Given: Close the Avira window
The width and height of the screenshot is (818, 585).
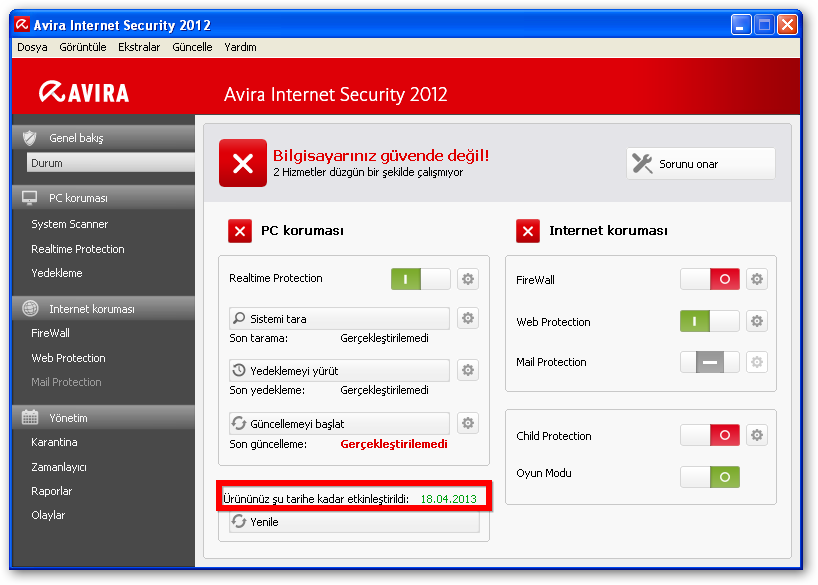Looking at the screenshot, I should click(787, 25).
